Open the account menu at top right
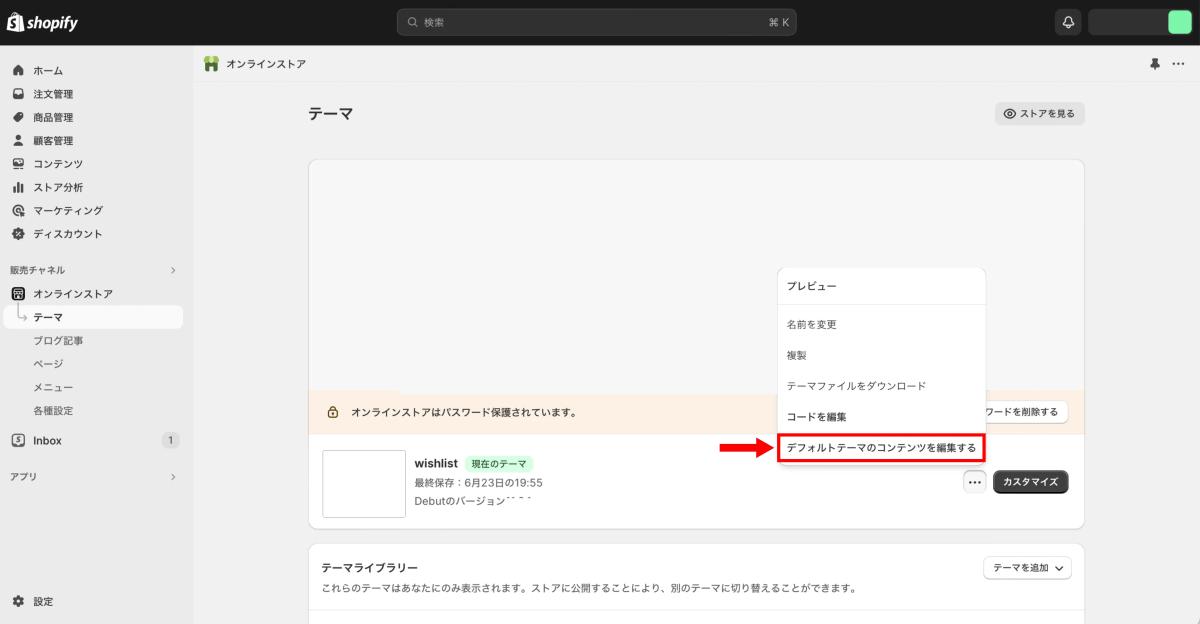The width and height of the screenshot is (1200, 624). point(1141,22)
